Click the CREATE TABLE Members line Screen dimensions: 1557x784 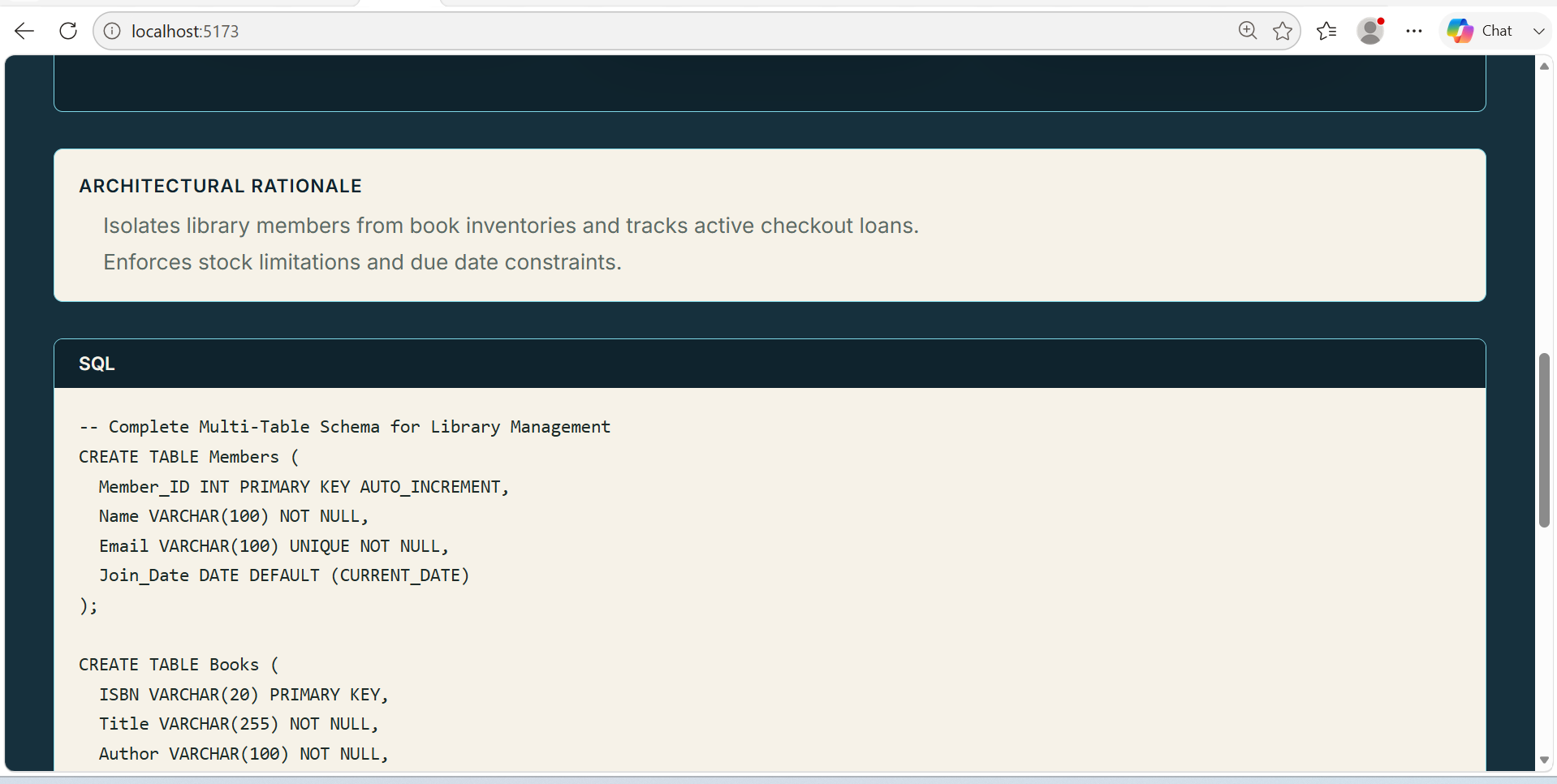(189, 457)
